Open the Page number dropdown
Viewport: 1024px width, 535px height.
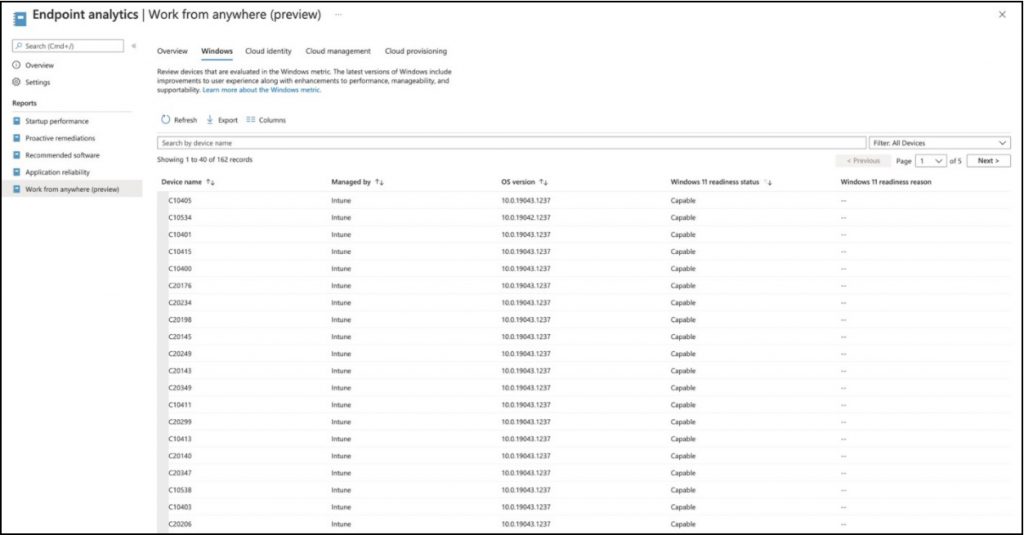coord(930,161)
